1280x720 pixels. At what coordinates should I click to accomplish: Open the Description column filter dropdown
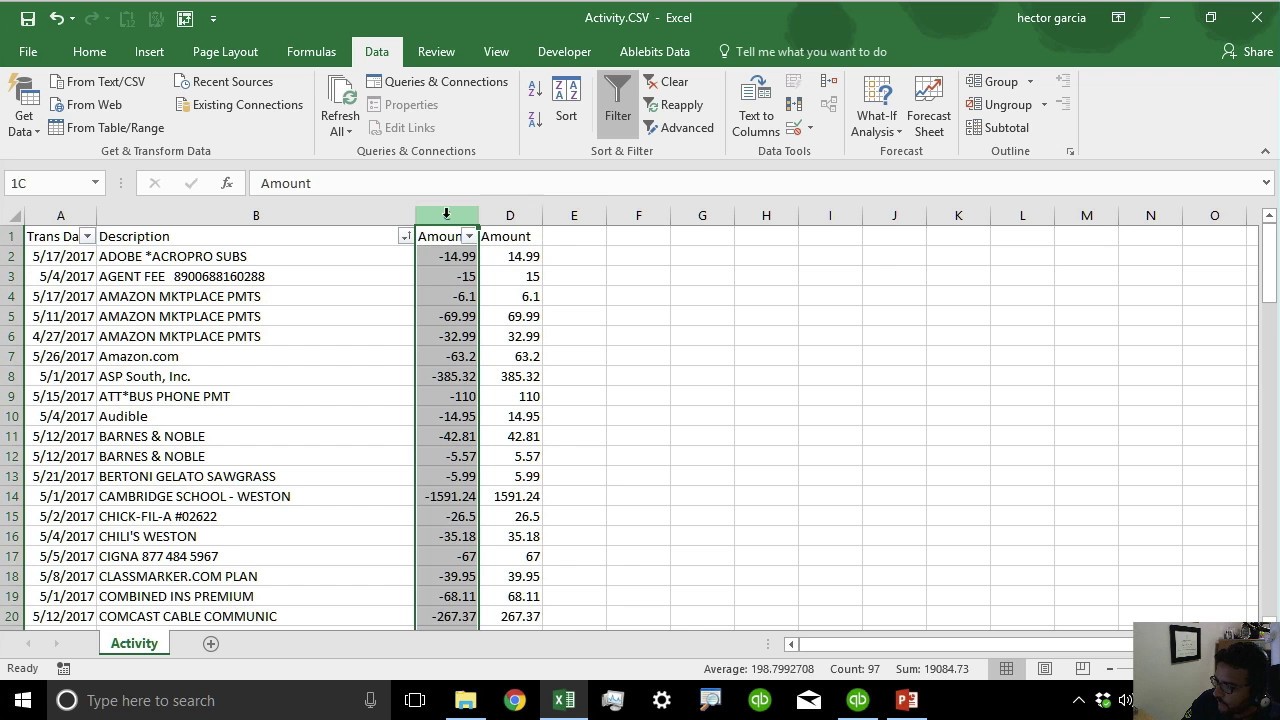pyautogui.click(x=405, y=236)
